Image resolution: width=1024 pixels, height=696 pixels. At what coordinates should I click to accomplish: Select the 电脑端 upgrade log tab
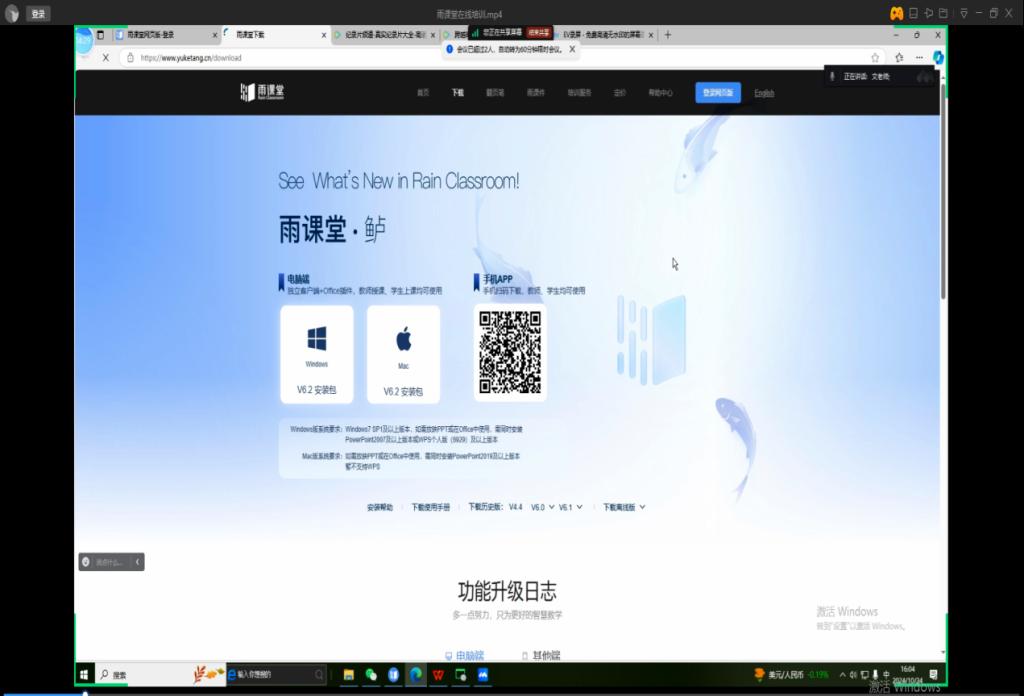pyautogui.click(x=464, y=656)
